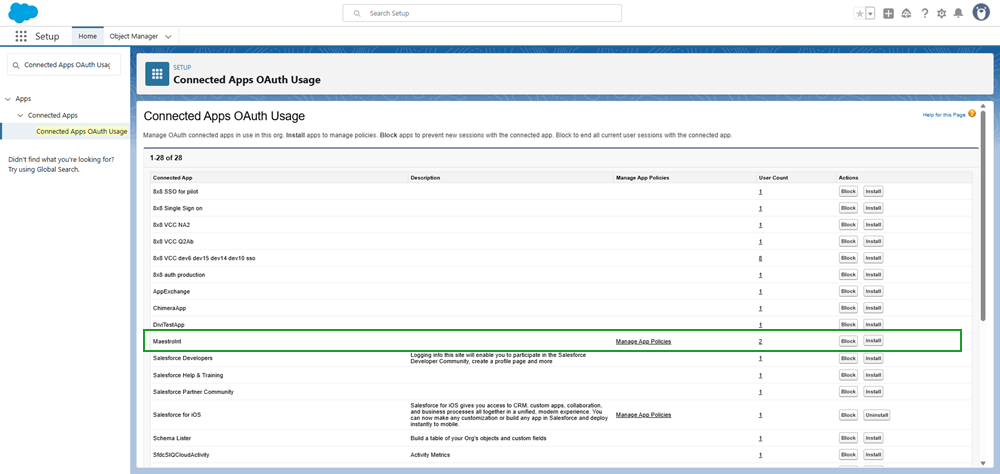Select Connected Apps OAuth Usage sidebar item
Viewport: 1000px width, 474px height.
click(81, 131)
